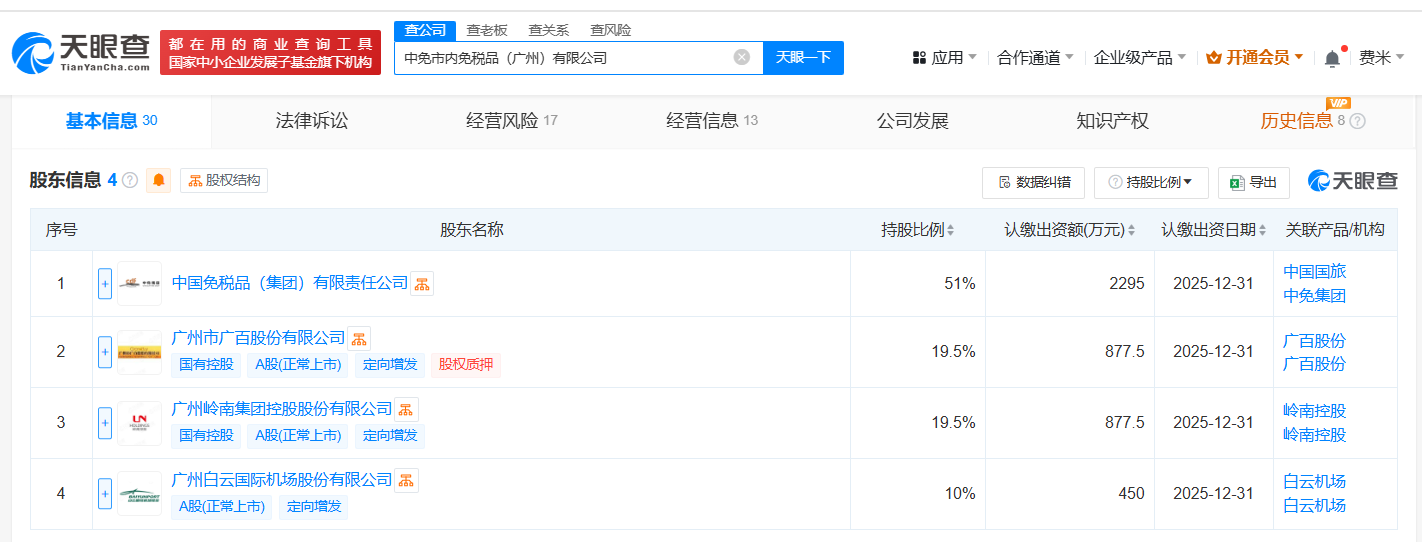Open equity chart icon beside 广州市广百股份
Viewport: 1422px width, 542px height.
click(358, 338)
